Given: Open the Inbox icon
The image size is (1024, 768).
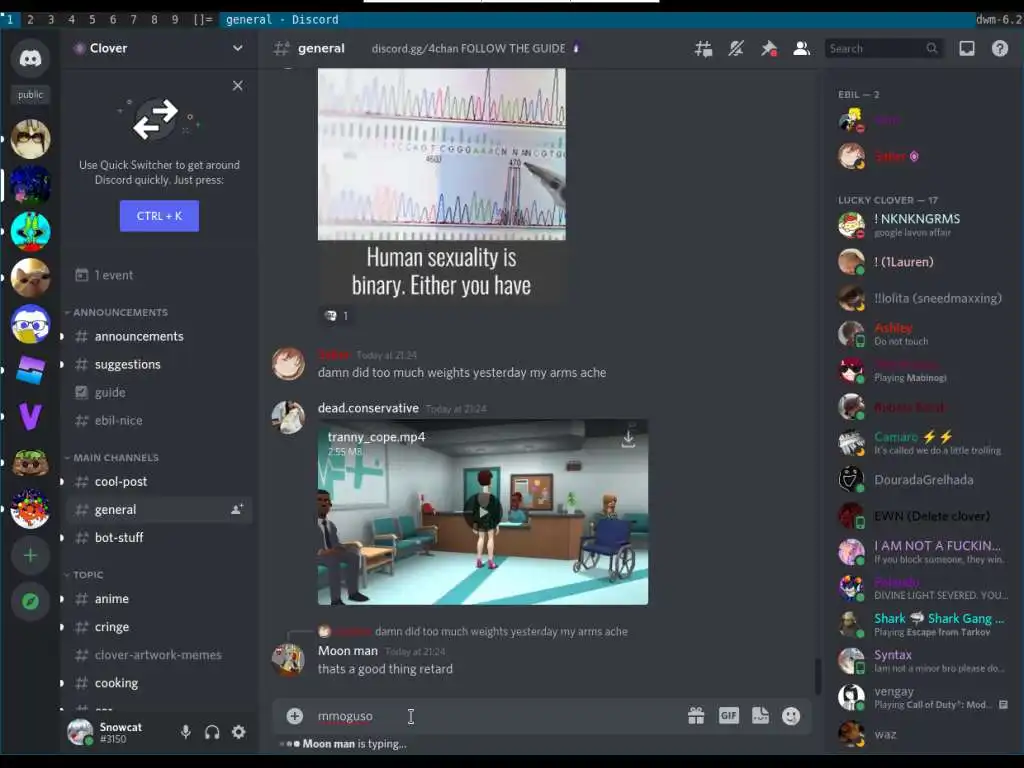Looking at the screenshot, I should pyautogui.click(x=967, y=48).
